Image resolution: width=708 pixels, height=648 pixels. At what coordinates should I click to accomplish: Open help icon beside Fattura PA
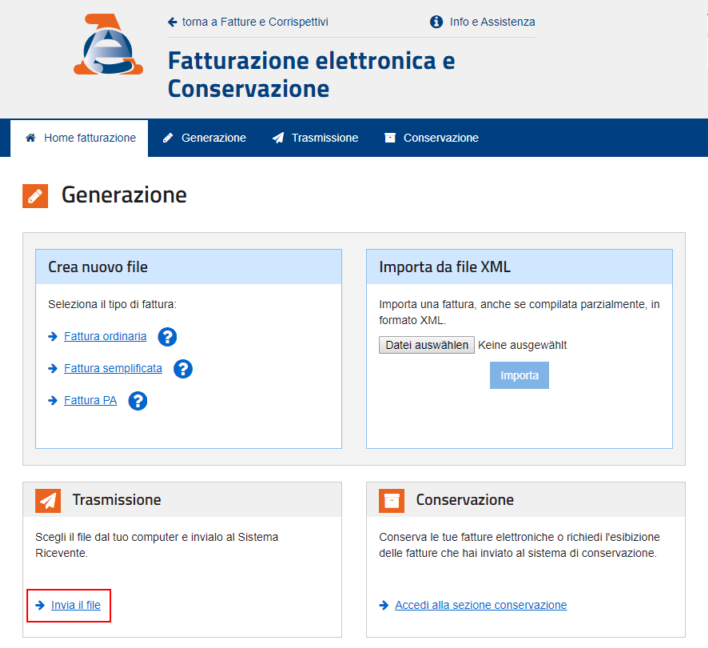coord(138,401)
